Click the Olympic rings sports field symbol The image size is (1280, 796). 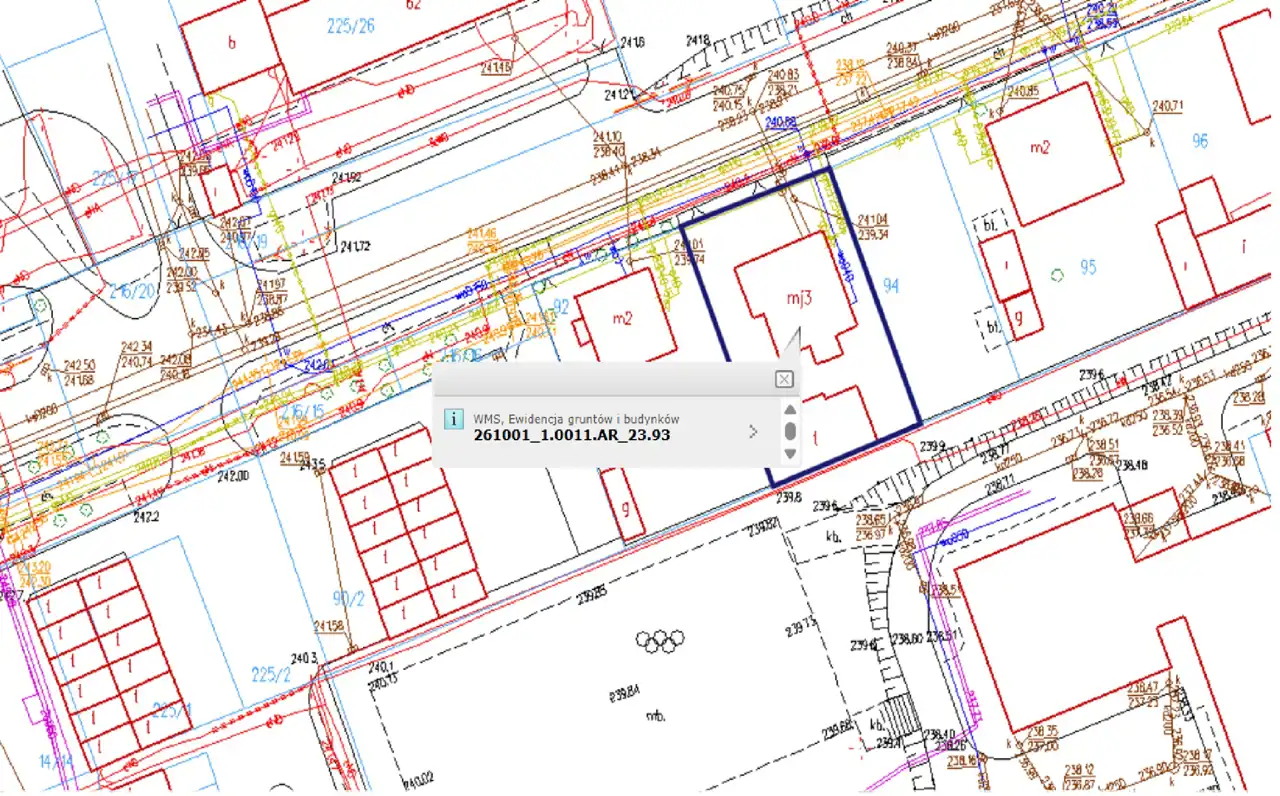point(661,637)
